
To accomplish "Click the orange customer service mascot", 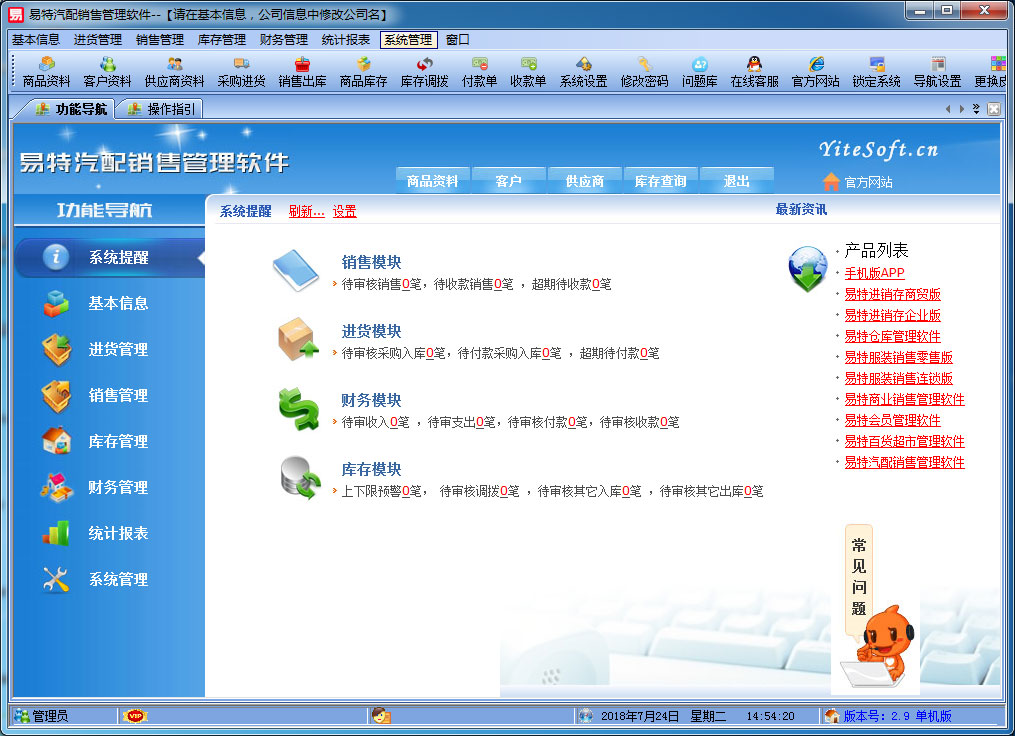I will pos(880,648).
